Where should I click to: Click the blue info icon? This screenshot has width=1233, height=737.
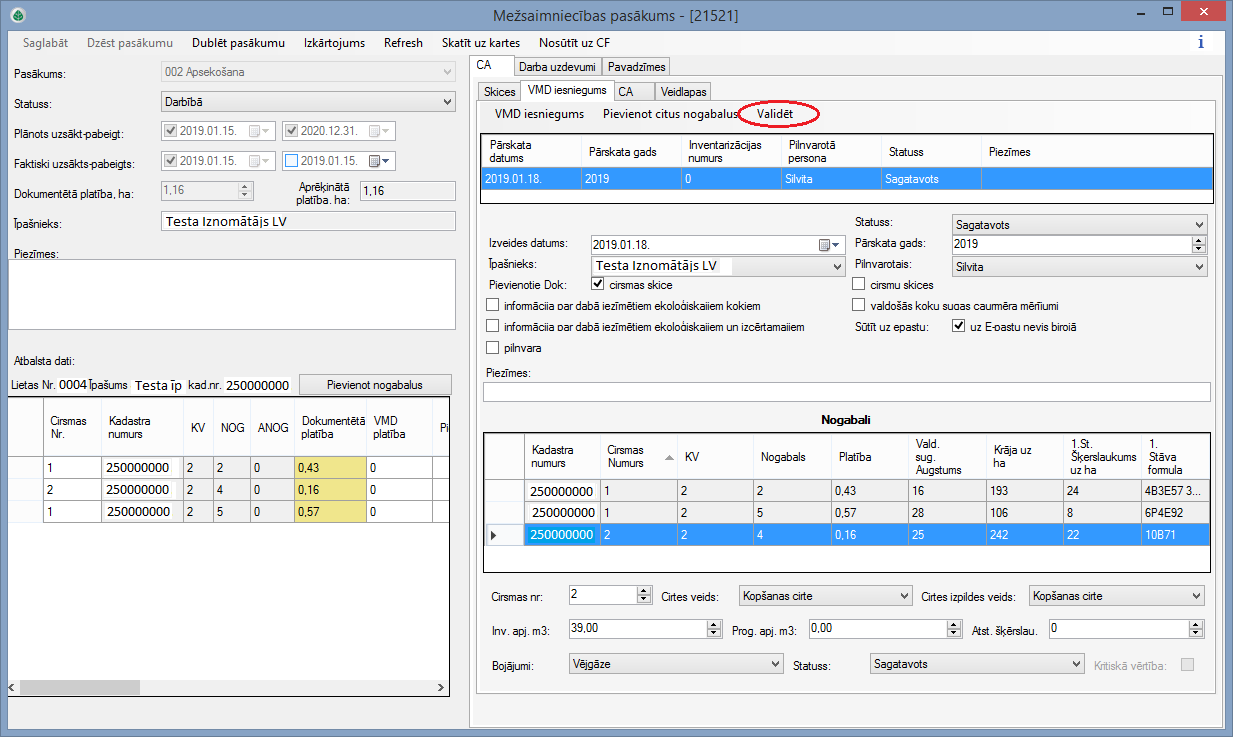point(1200,43)
